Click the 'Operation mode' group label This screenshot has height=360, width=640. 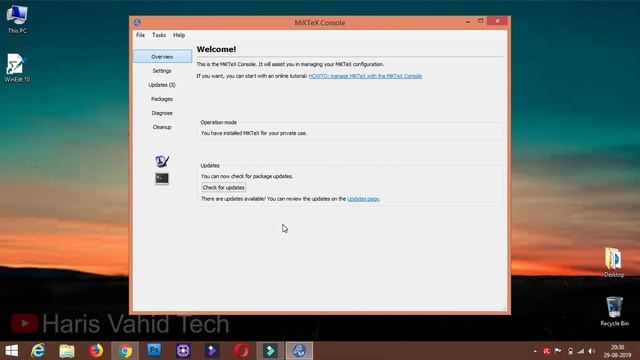218,122
